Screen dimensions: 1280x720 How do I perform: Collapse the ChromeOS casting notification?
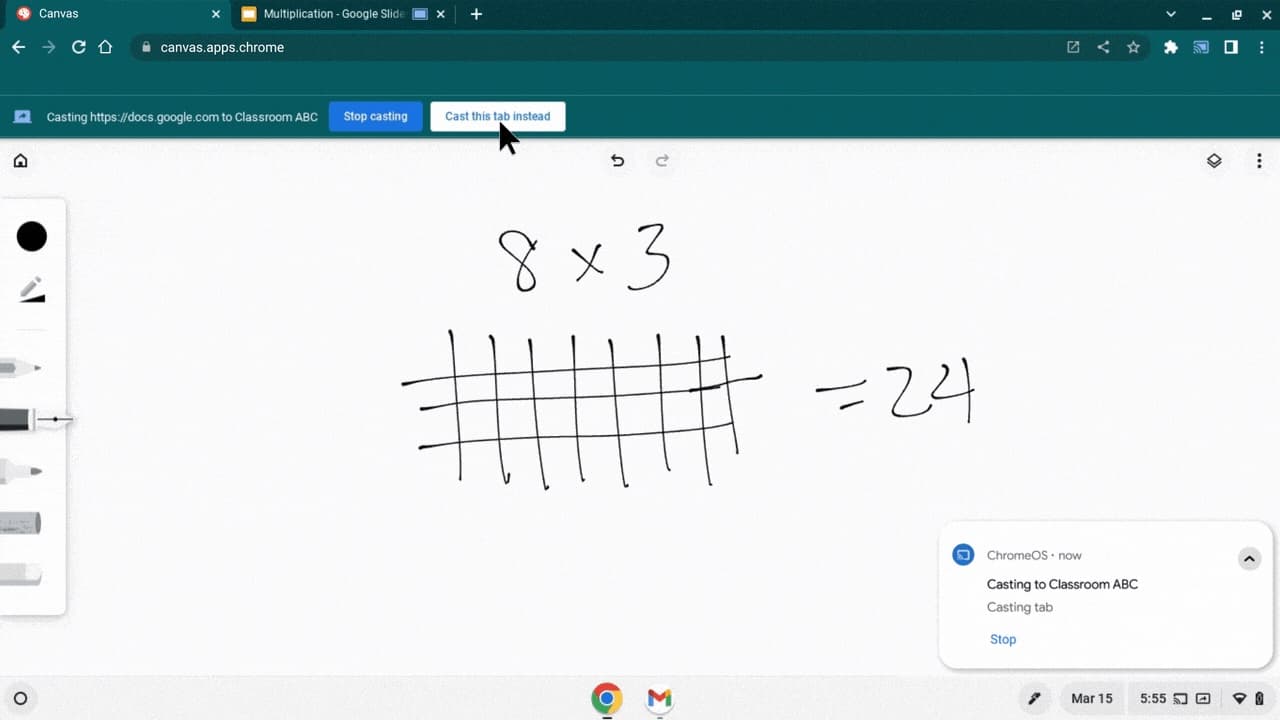pos(1249,559)
